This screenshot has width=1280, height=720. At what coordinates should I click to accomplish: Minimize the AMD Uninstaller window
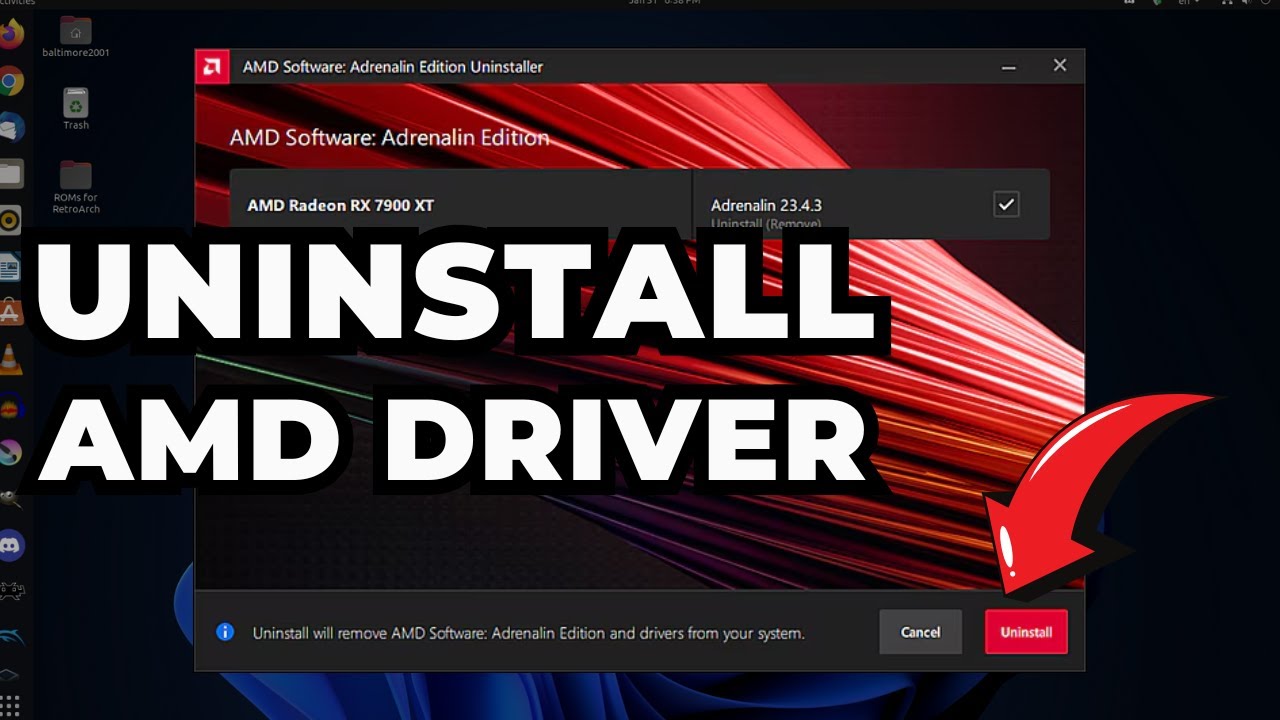point(1008,67)
